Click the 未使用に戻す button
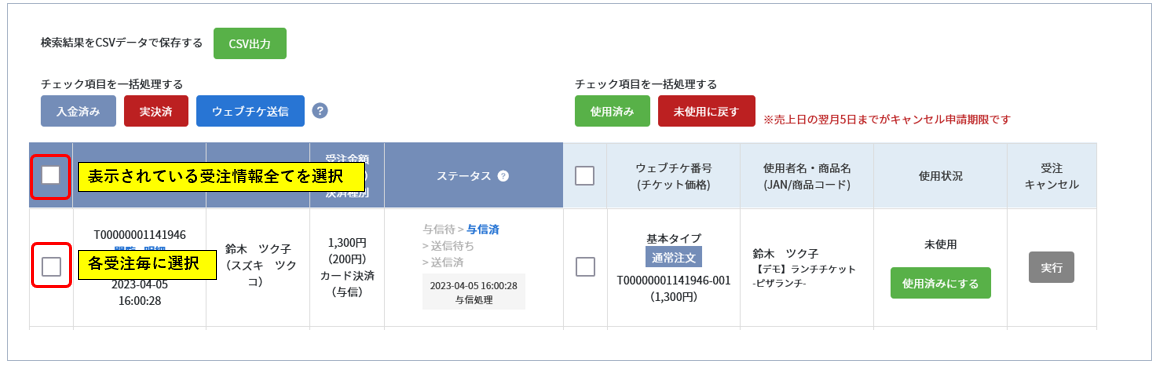This screenshot has height=365, width=1157. pyautogui.click(x=706, y=111)
